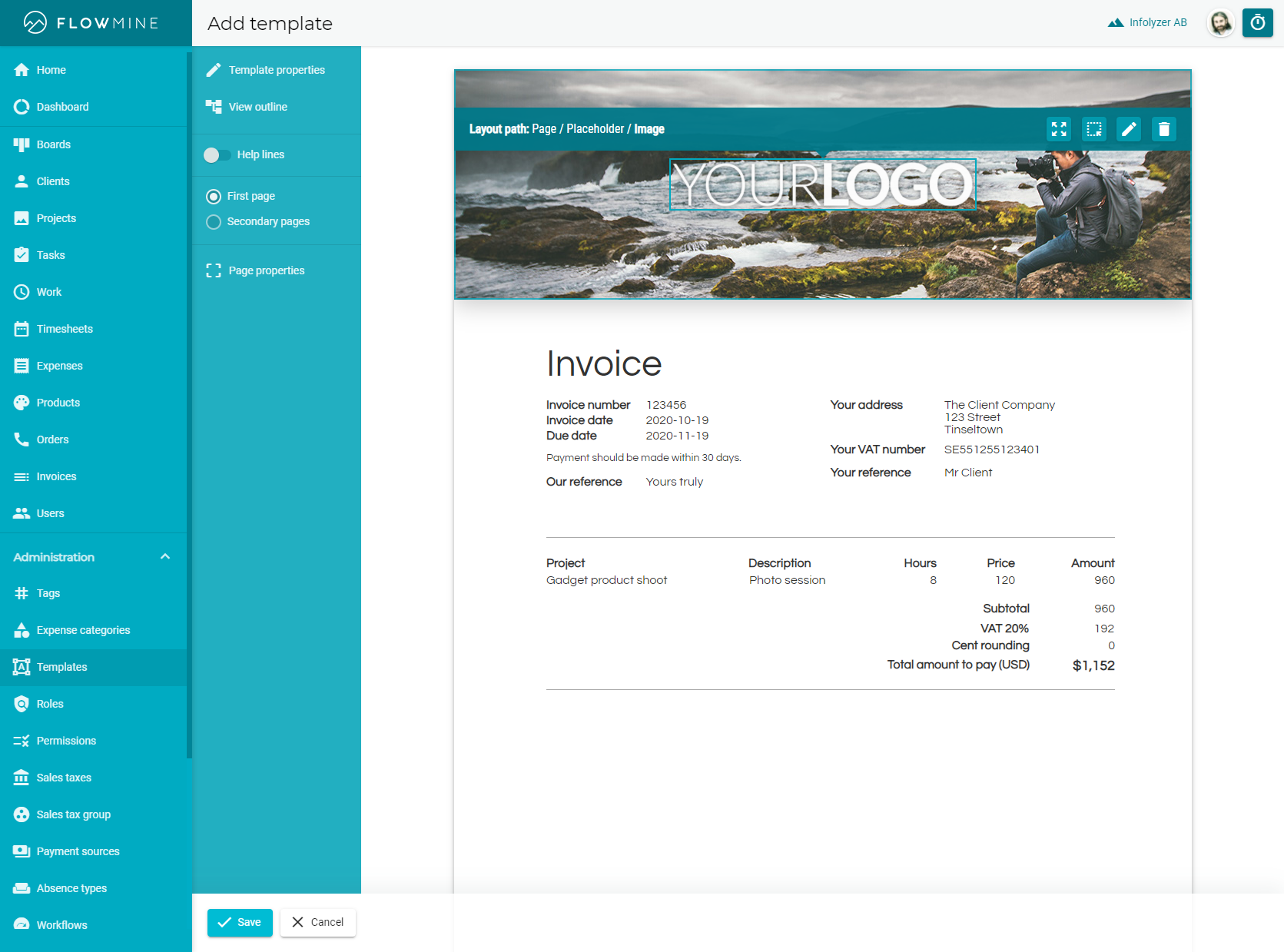The height and width of the screenshot is (952, 1284).
Task: Click the Expenses receipt icon
Action: click(x=22, y=366)
